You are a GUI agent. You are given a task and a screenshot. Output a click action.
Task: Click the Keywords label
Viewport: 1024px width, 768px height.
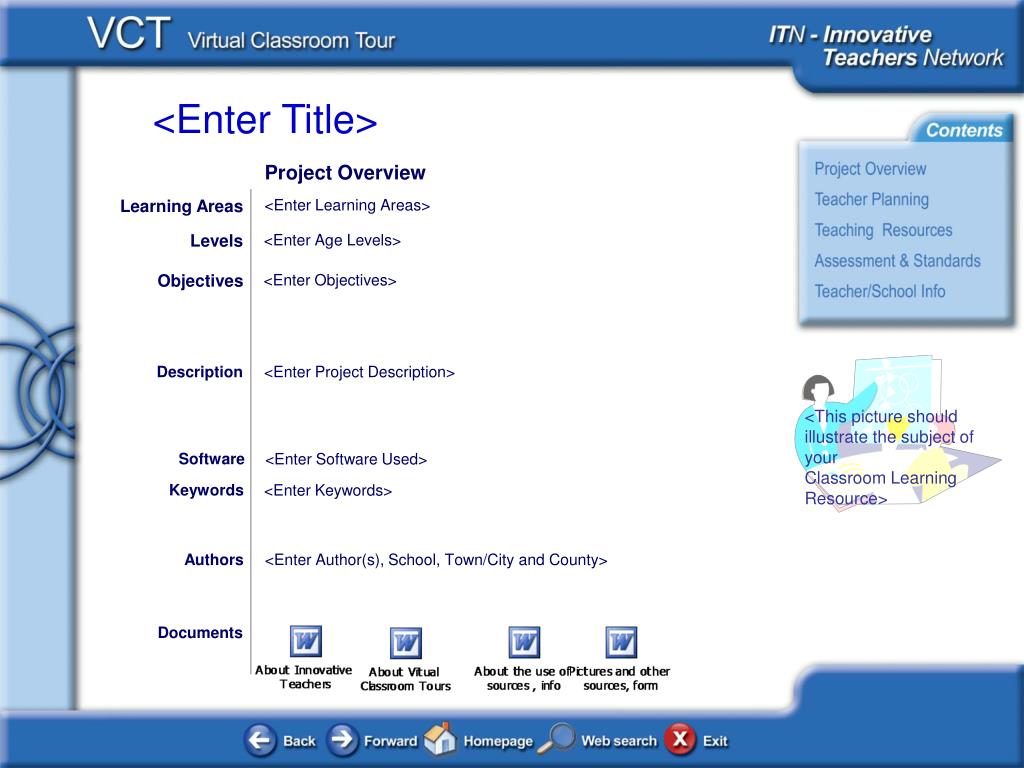pyautogui.click(x=206, y=490)
